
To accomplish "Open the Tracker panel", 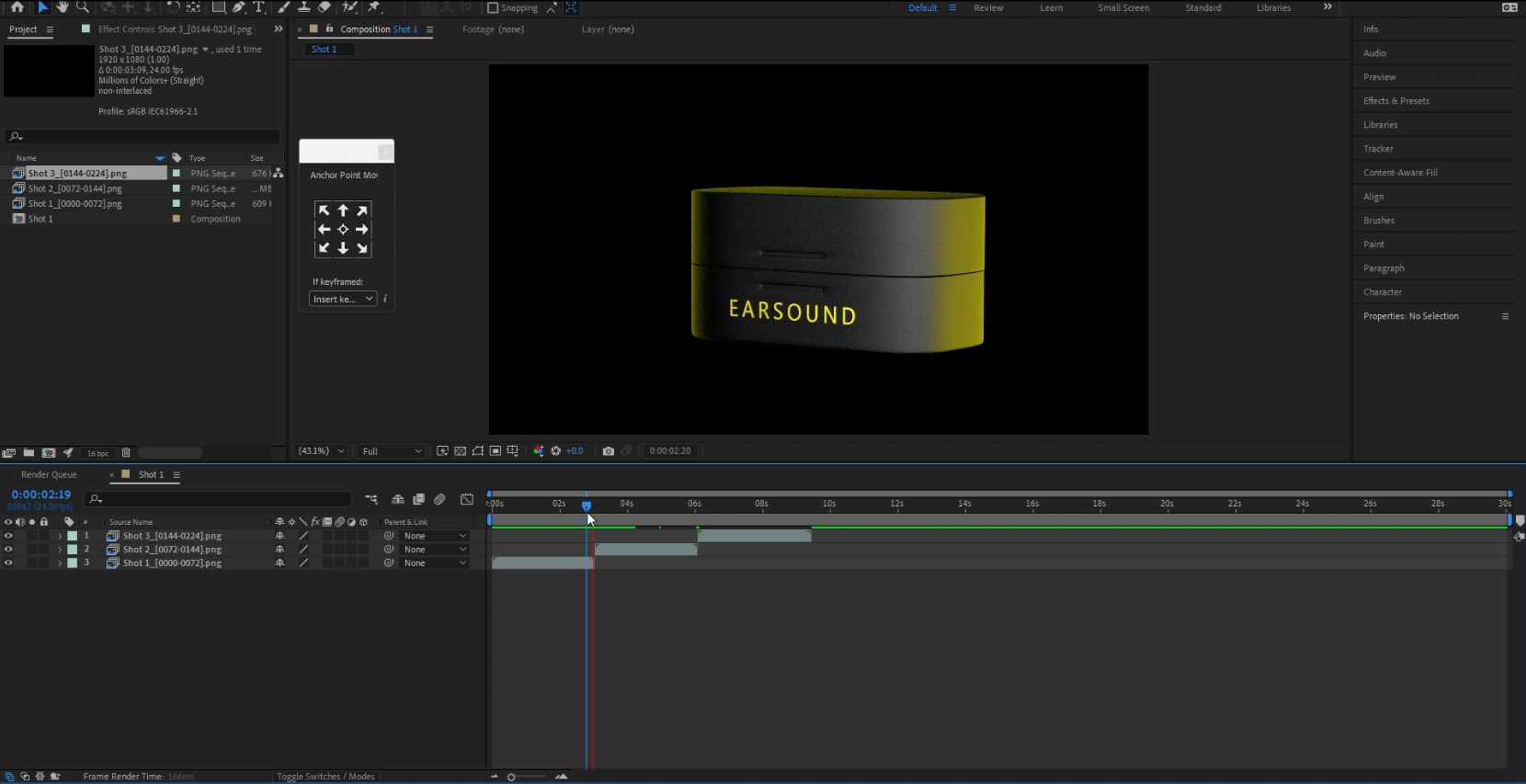I will pos(1378,149).
